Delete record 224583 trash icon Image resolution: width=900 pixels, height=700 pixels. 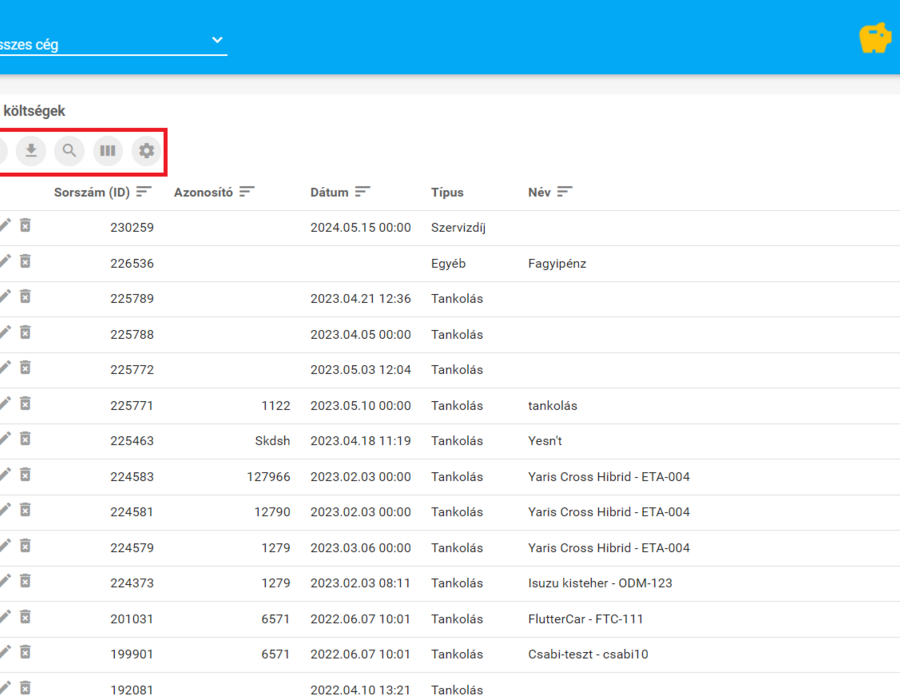click(x=25, y=475)
